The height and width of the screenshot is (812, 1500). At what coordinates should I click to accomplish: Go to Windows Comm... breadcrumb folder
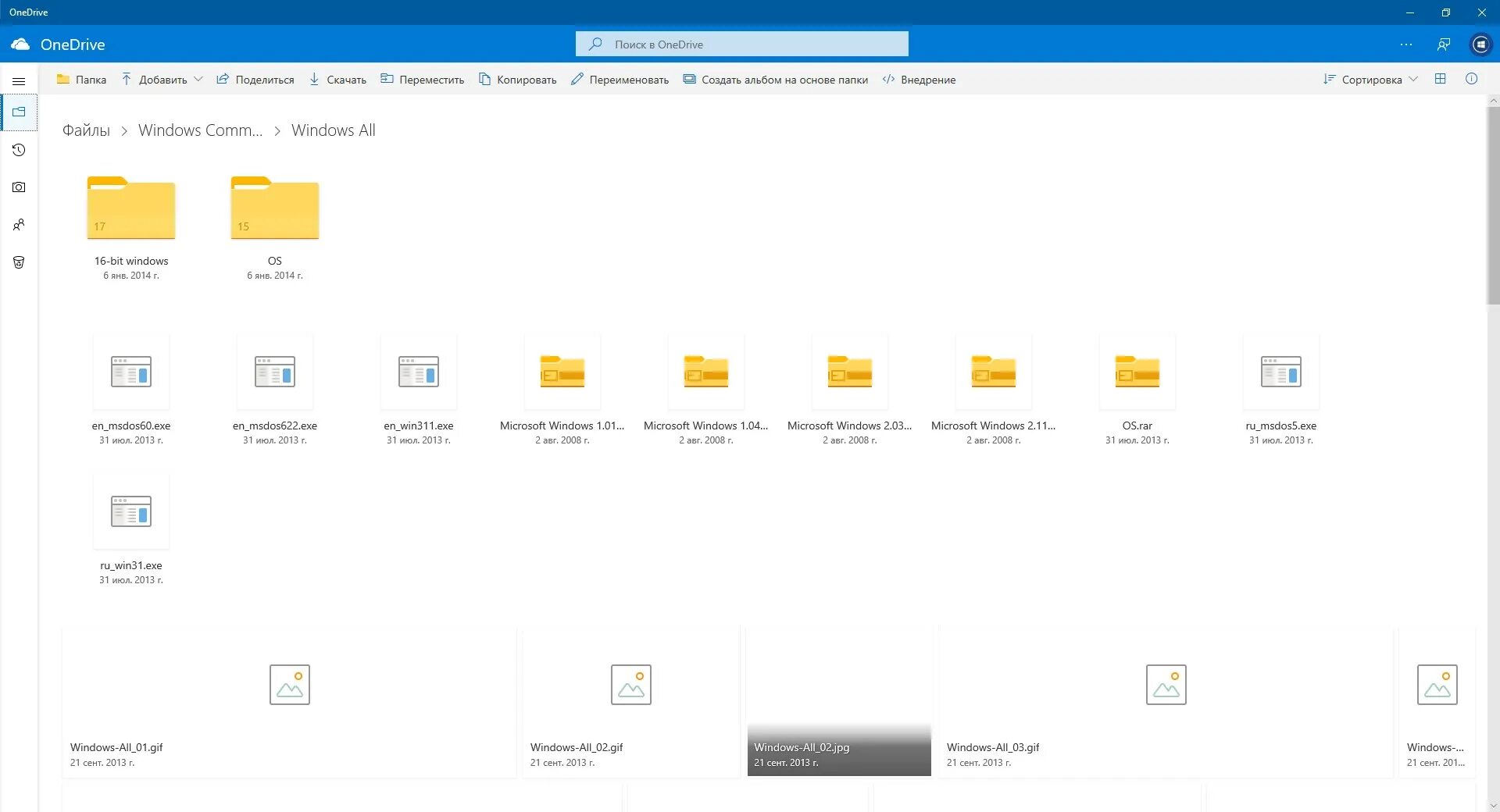pos(200,130)
